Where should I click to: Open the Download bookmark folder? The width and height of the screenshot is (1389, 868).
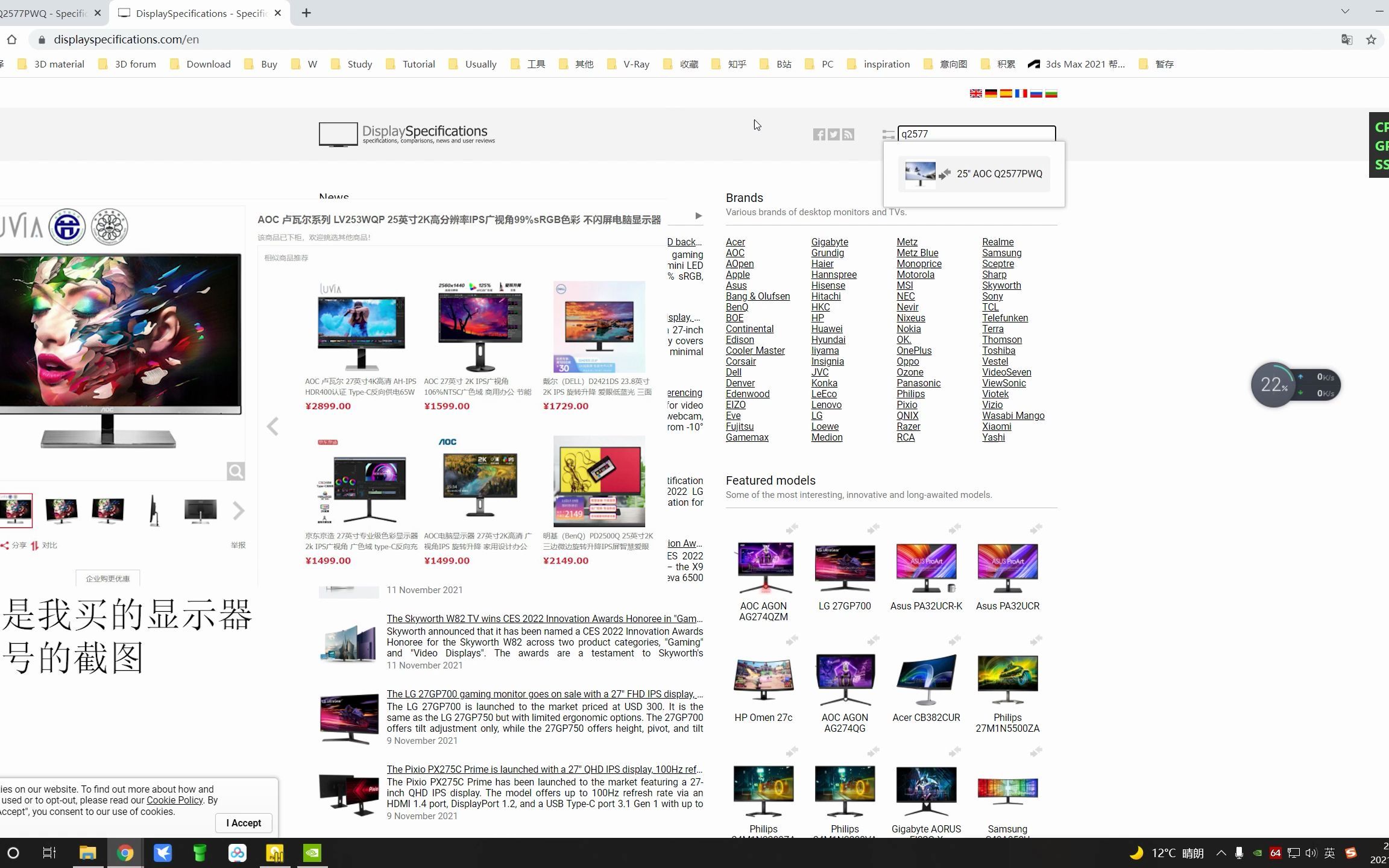(x=200, y=64)
